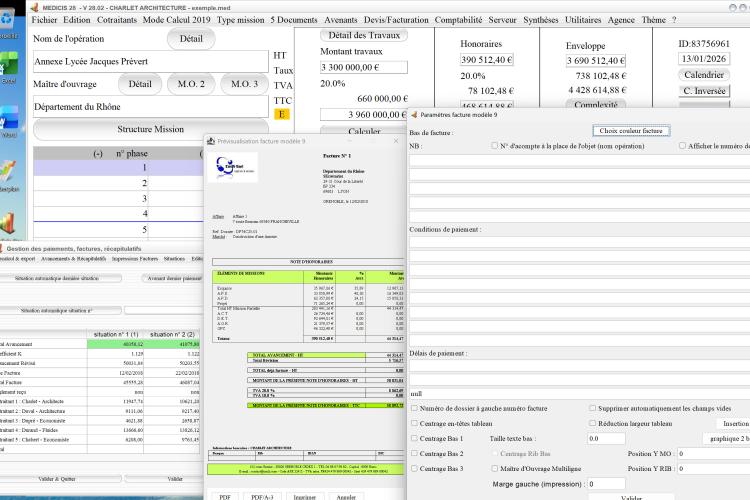Image resolution: width=750 pixels, height=500 pixels.
Task: Click the company logo in invoice preview
Action: pyautogui.click(x=233, y=167)
